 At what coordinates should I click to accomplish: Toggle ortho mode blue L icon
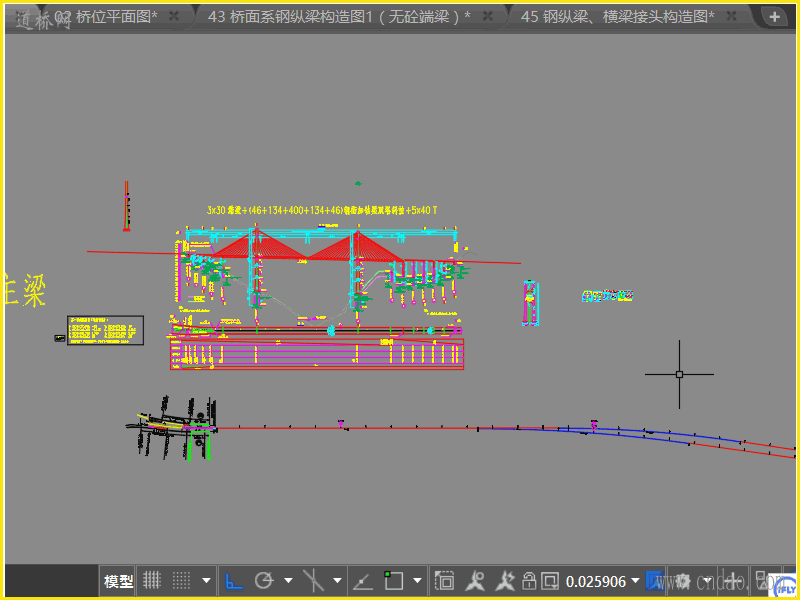pos(234,581)
